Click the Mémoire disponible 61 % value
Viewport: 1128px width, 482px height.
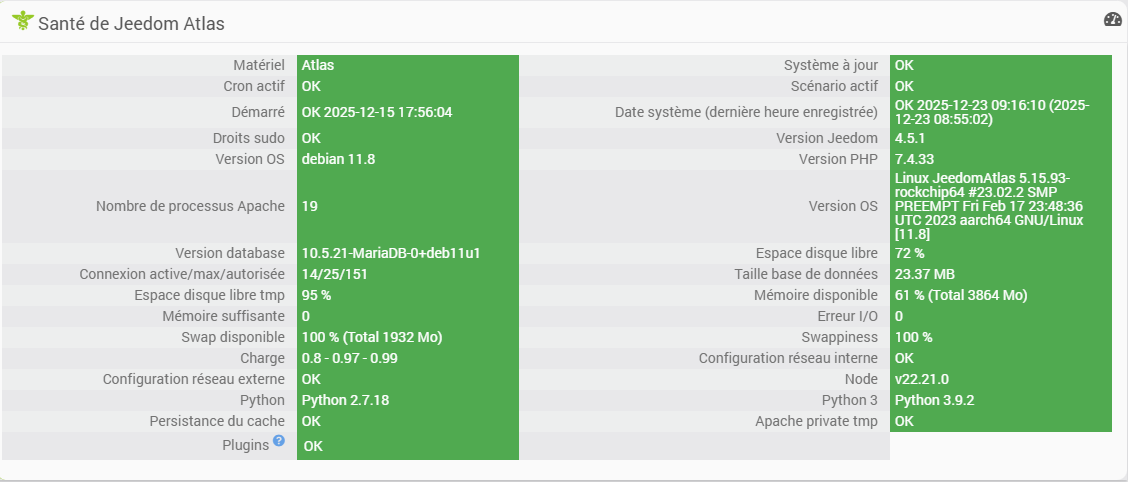tap(961, 295)
